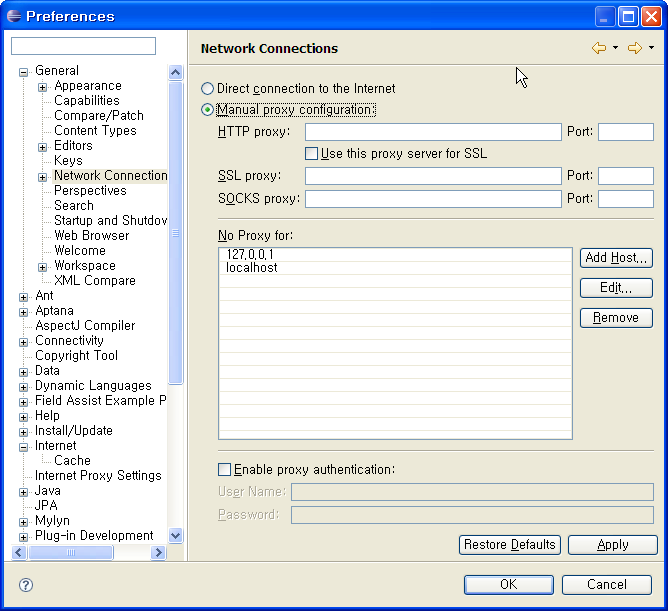
Task: Open the forward history dropdown arrow
Action: pyautogui.click(x=651, y=48)
